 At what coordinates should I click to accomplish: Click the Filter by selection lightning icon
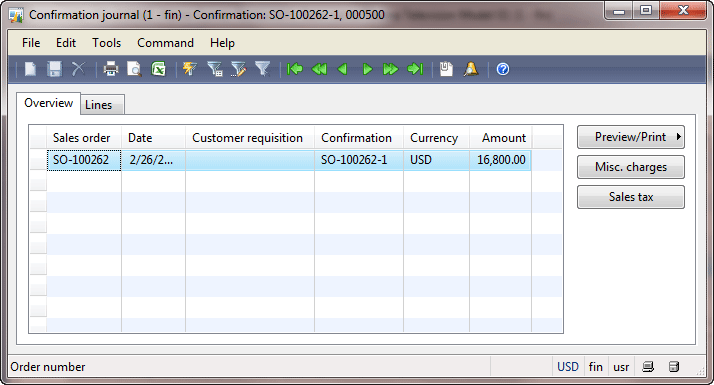190,69
